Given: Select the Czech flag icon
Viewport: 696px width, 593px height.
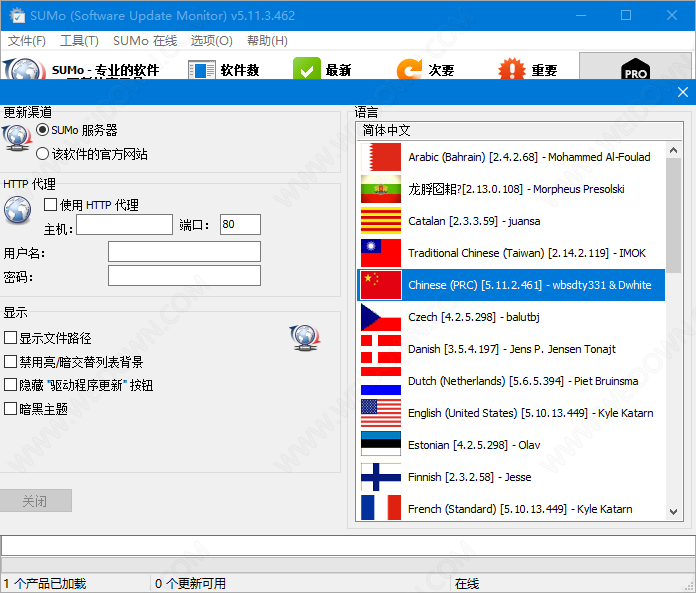Looking at the screenshot, I should point(381,317).
